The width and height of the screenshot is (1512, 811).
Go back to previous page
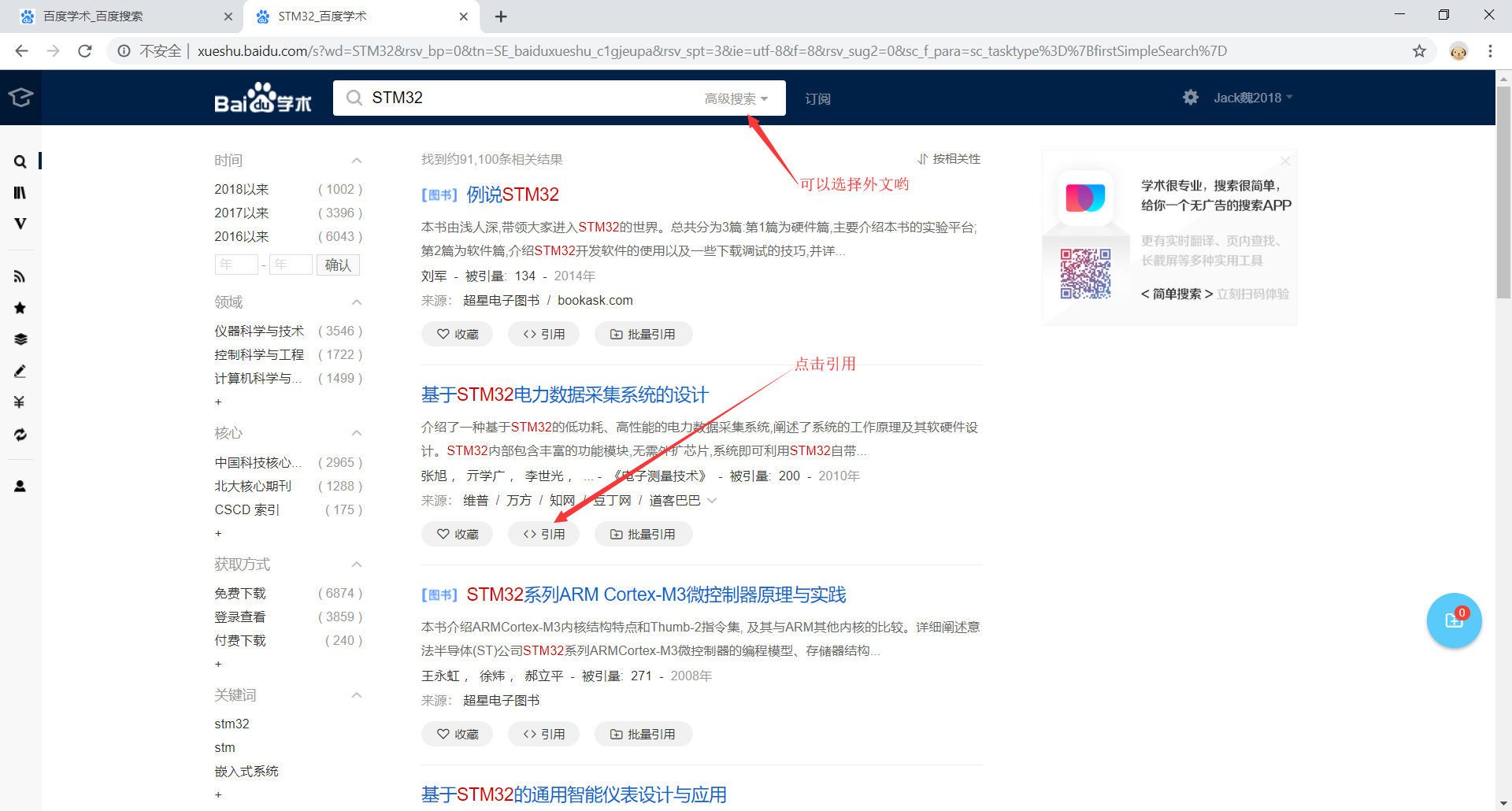point(22,51)
